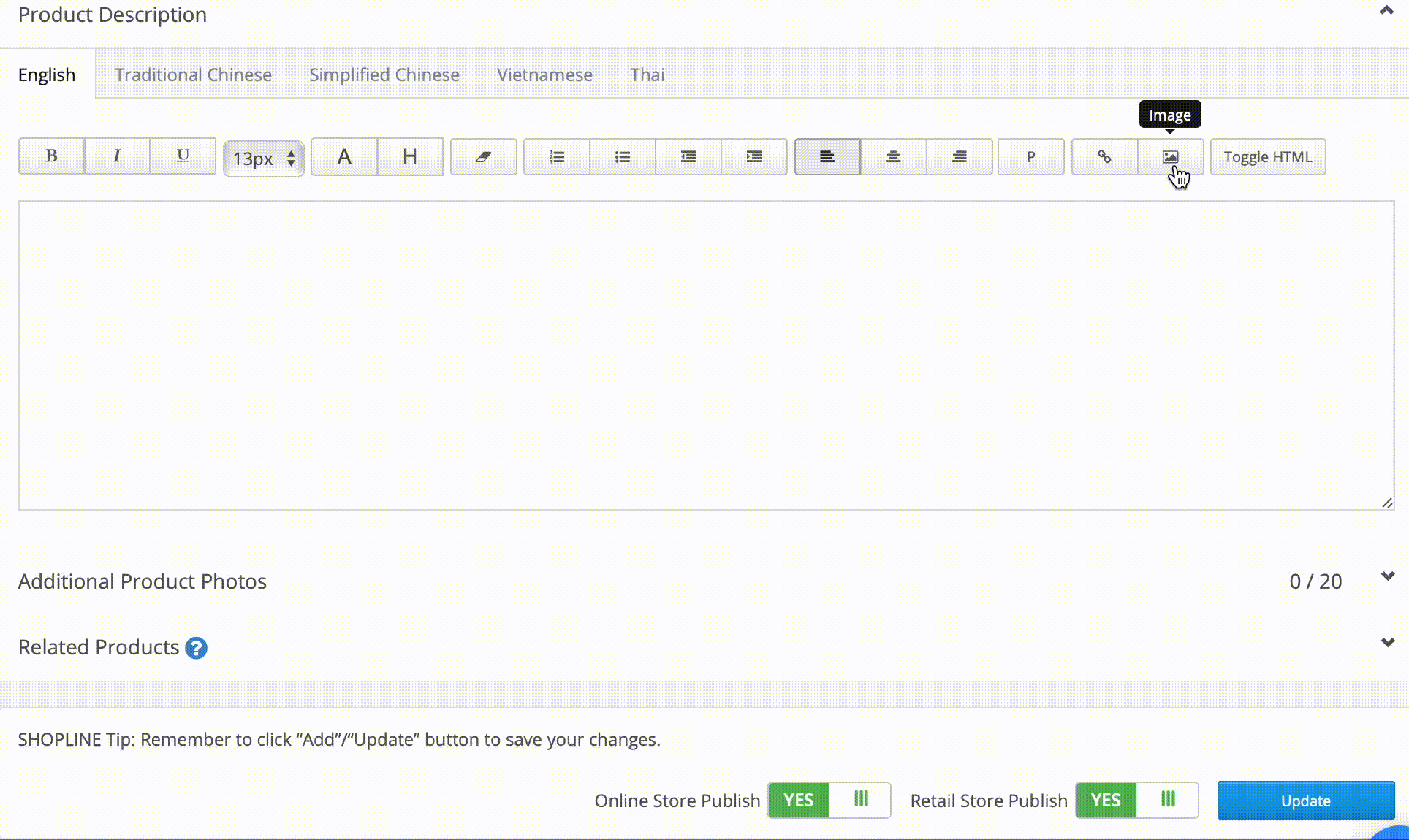Image resolution: width=1409 pixels, height=840 pixels.
Task: Toggle underline formatting
Action: click(x=183, y=156)
